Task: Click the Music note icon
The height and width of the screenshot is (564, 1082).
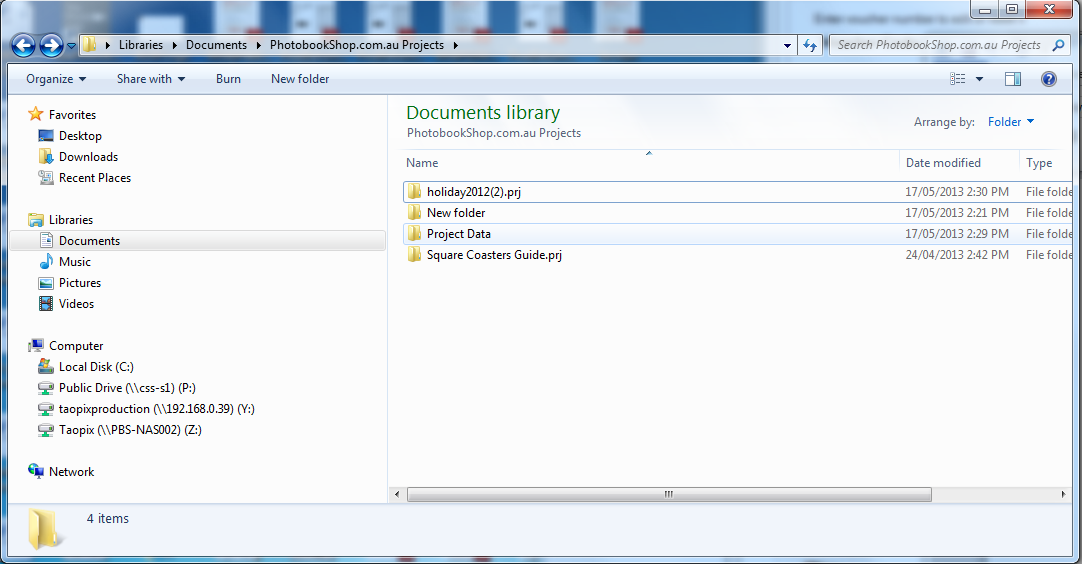Action: tap(46, 261)
